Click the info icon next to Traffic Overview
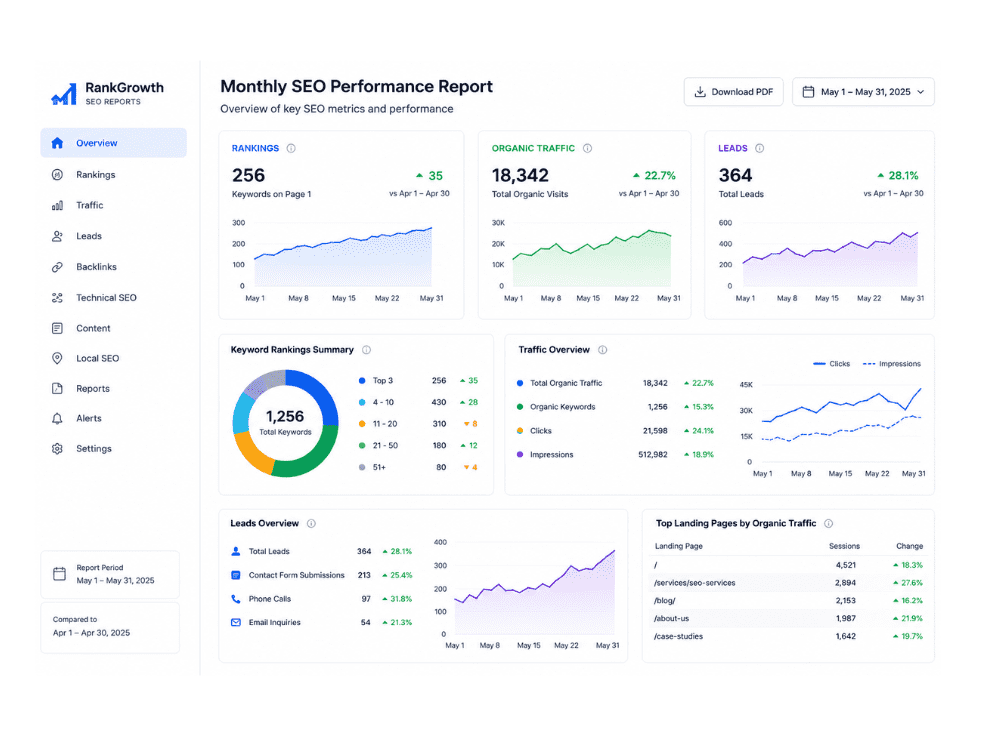Viewport: 1000px width, 750px height. (x=603, y=350)
